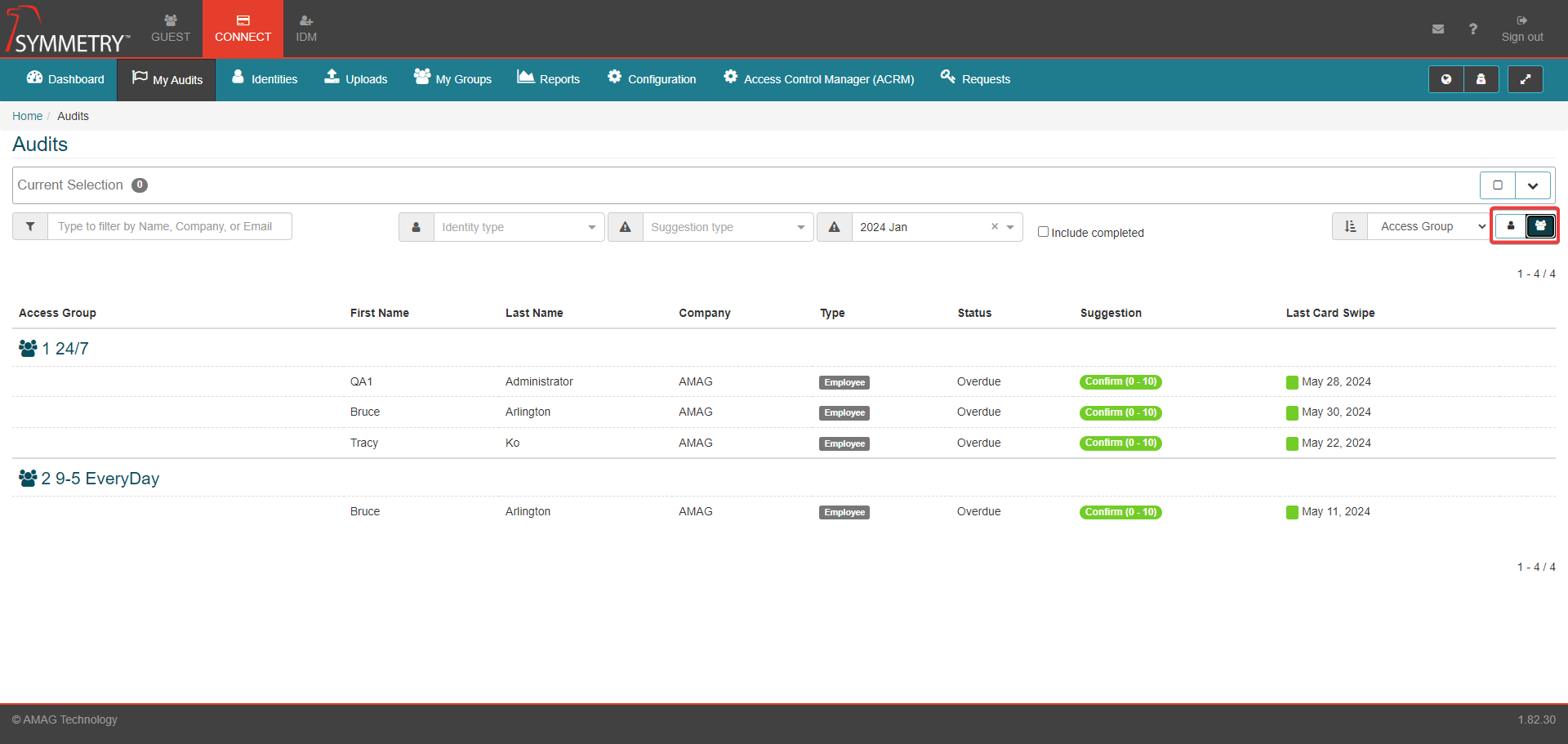The image size is (1568, 744).
Task: Open the 2024 Jan period dropdown arrow
Action: click(x=1010, y=227)
